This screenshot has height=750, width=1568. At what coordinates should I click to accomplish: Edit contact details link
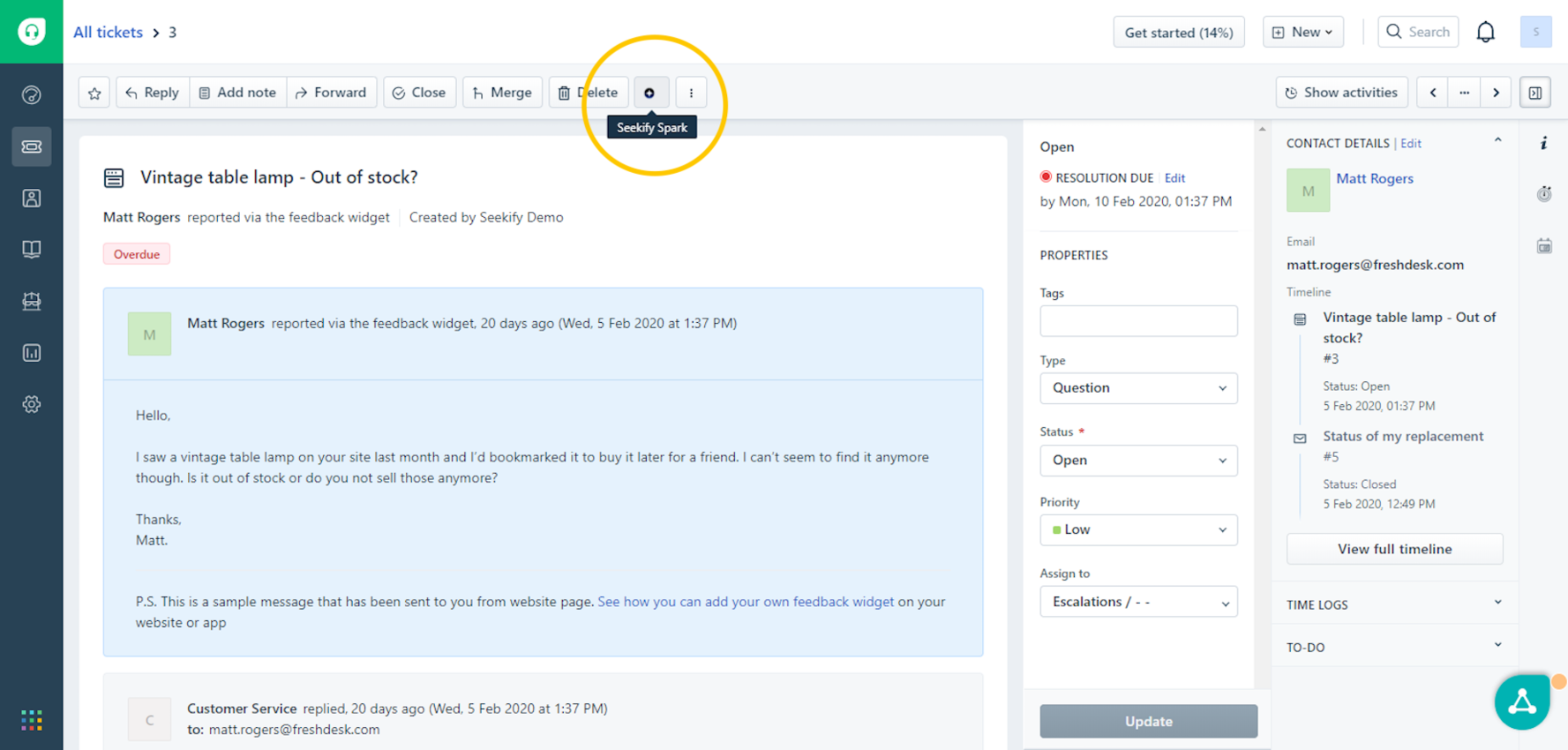pos(1411,143)
